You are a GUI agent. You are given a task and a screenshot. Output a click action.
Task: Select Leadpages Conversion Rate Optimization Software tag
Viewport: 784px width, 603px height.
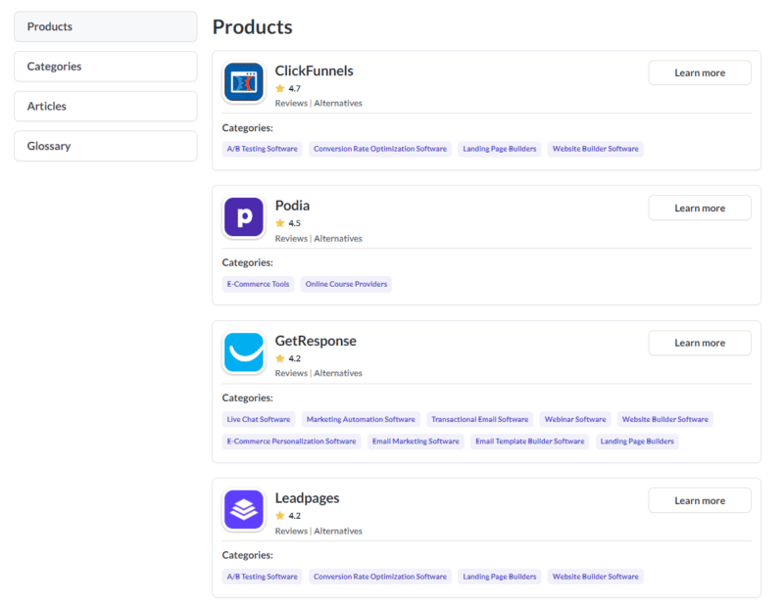click(380, 576)
